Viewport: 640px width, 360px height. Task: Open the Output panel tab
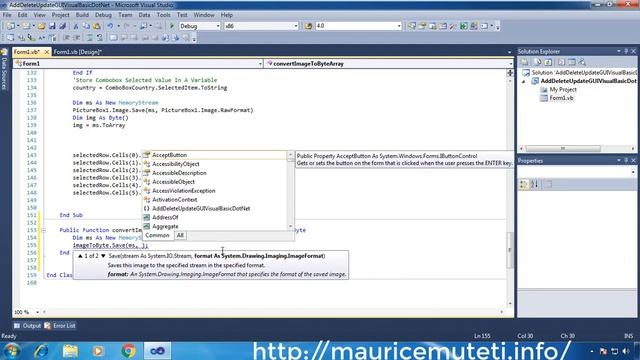27,326
